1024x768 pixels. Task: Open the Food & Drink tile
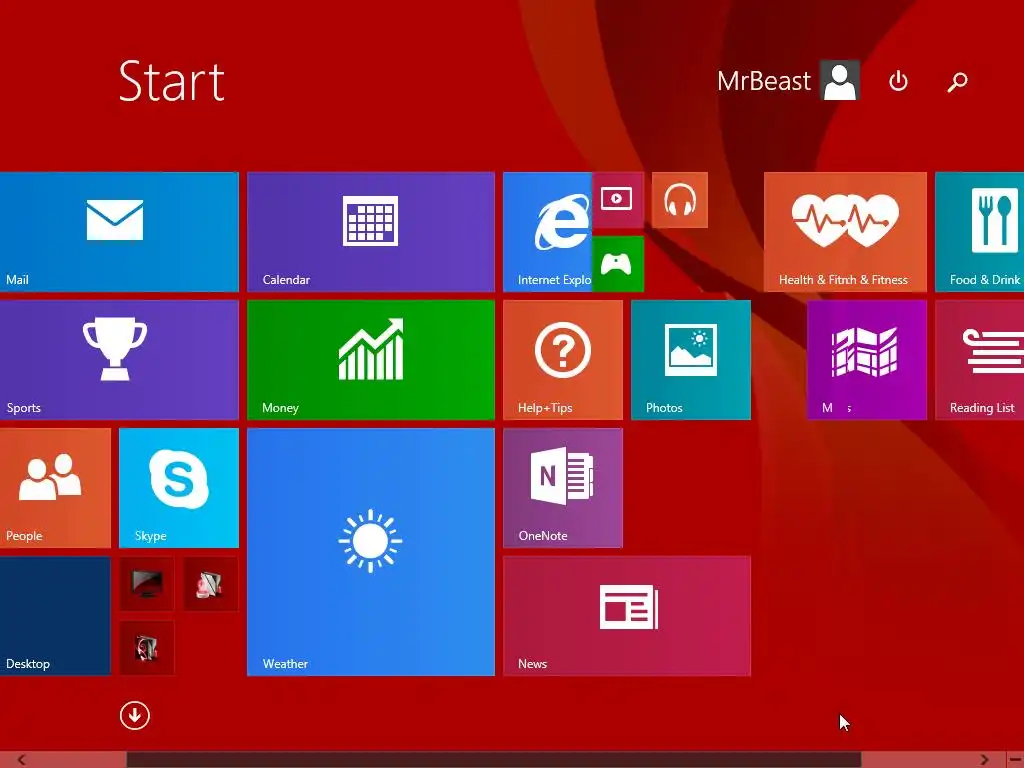pos(980,232)
